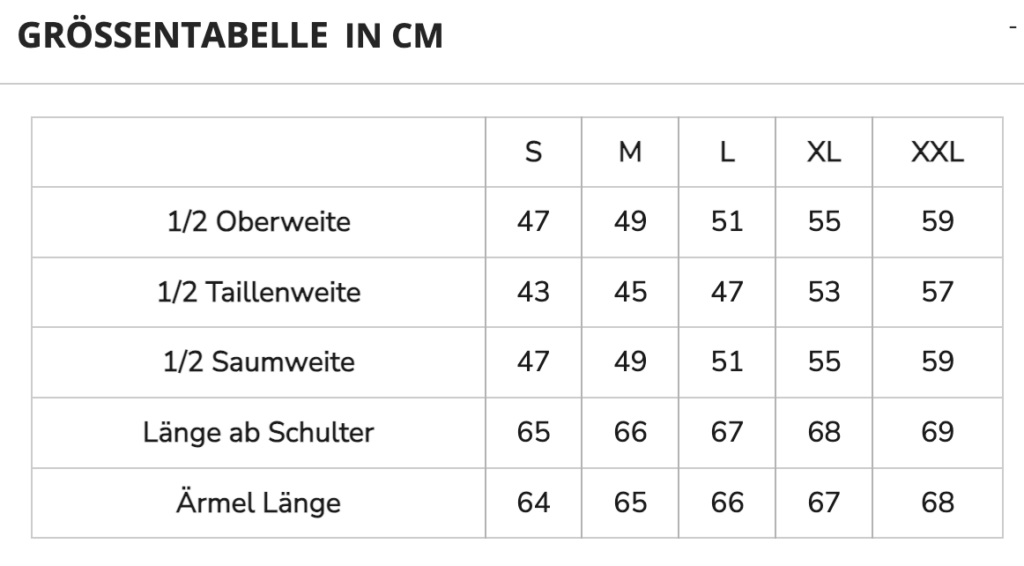The image size is (1024, 566).
Task: Select the XL size column header
Action: coord(824,152)
